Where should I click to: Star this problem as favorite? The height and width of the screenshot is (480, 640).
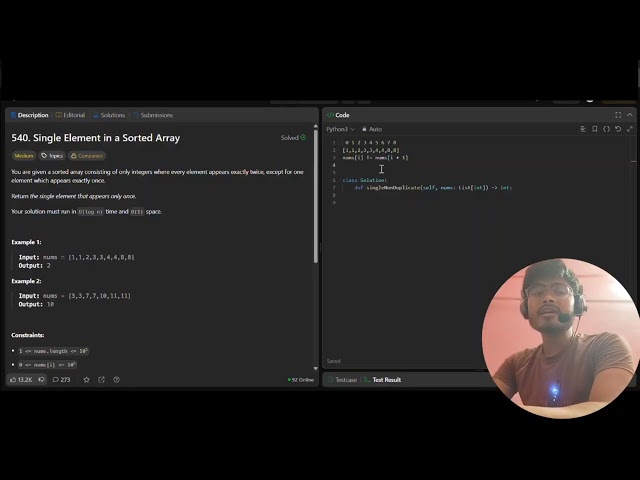pos(87,380)
